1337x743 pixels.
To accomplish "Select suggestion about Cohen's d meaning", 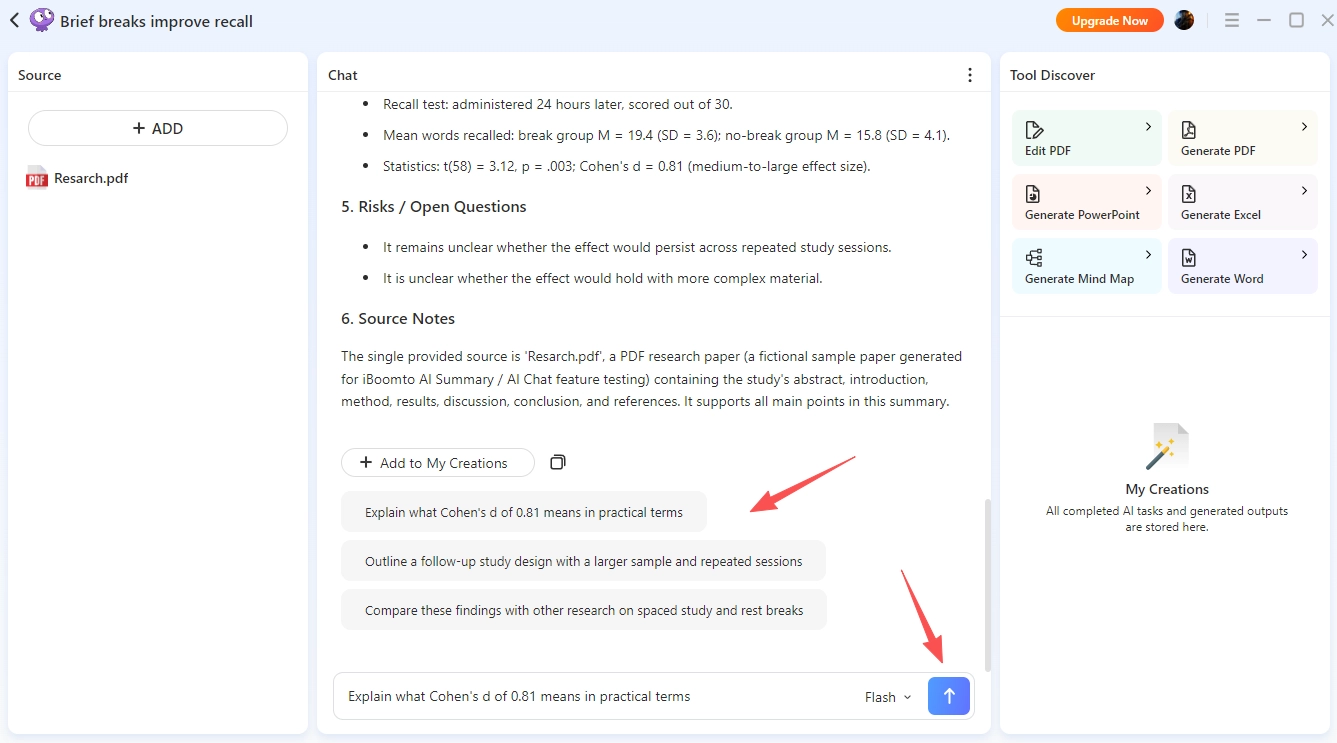I will 524,512.
